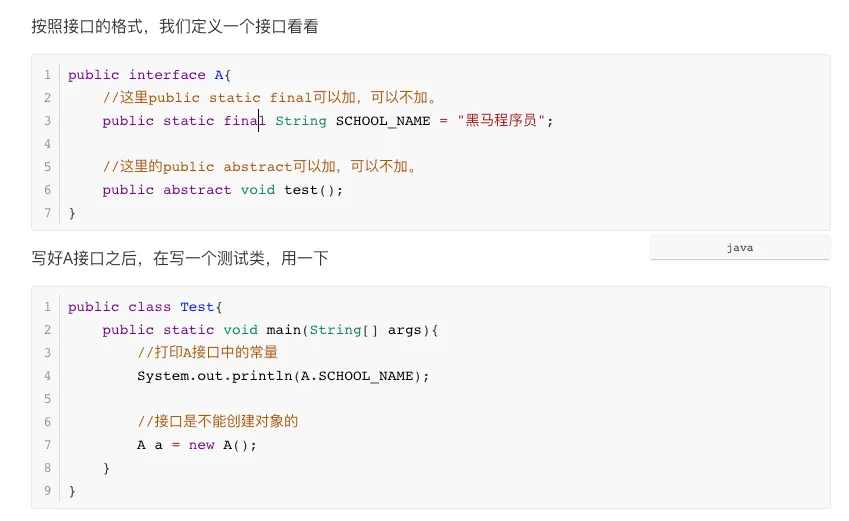Click the public abstract void test() line
The image size is (849, 521).
coord(222,190)
